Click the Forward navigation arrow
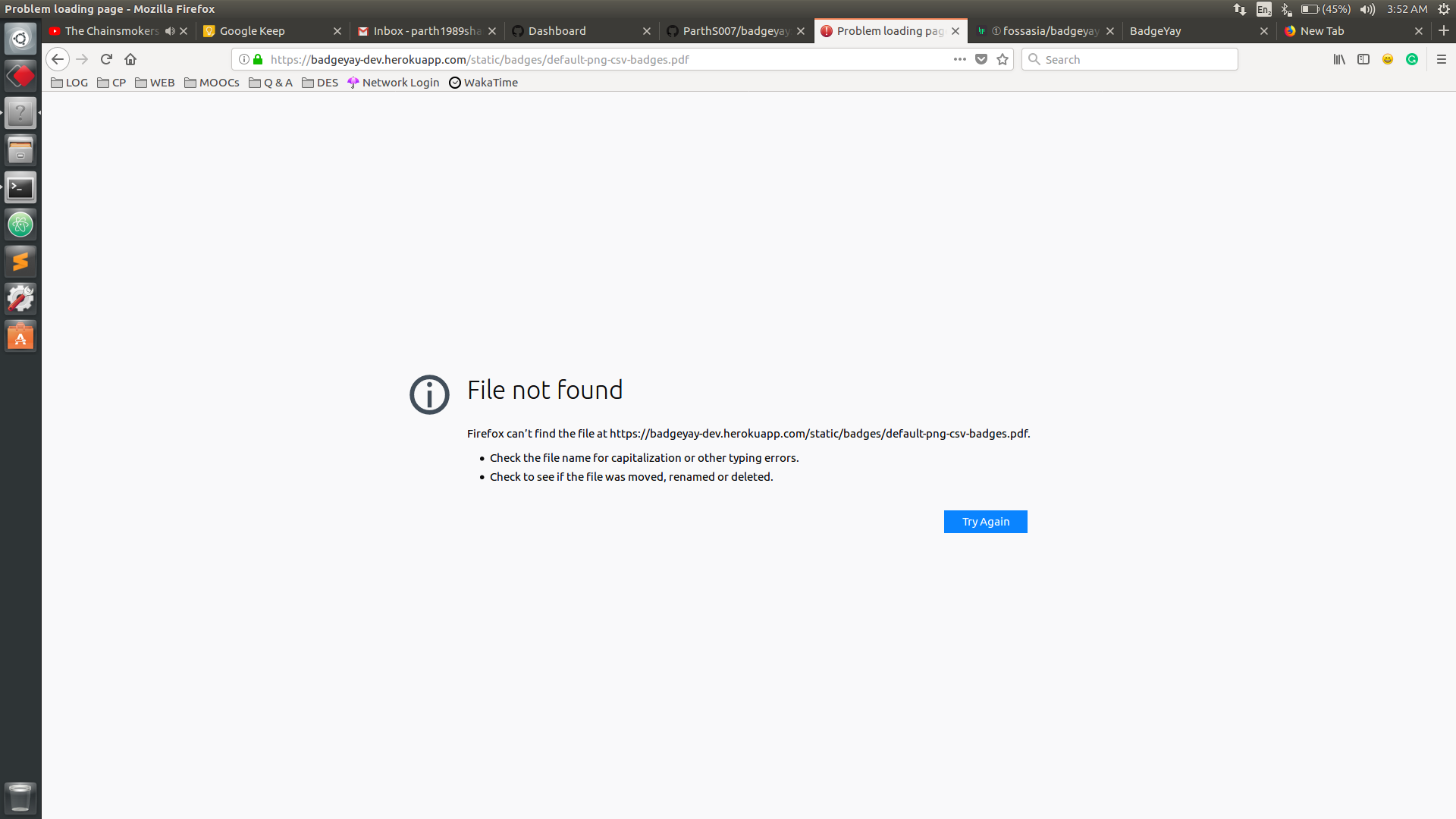This screenshot has width=1456, height=819. point(82,59)
